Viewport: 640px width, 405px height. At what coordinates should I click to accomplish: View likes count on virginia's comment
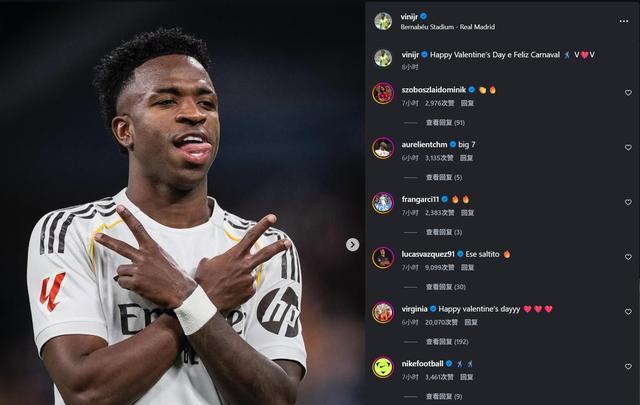click(441, 322)
